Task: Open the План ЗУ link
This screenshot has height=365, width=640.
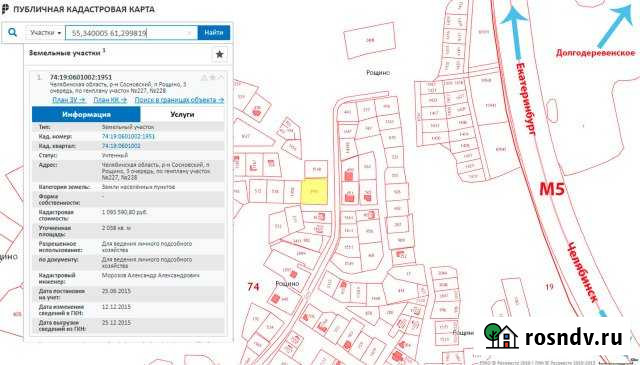Action: pos(69,100)
